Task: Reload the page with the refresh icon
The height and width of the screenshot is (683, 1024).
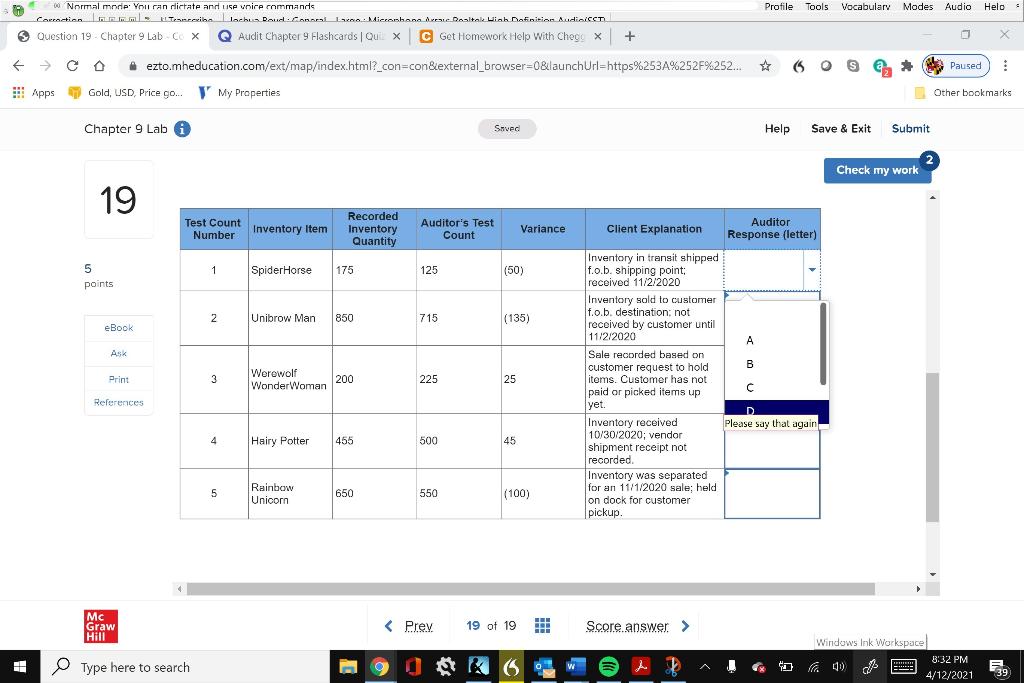Action: tap(72, 65)
